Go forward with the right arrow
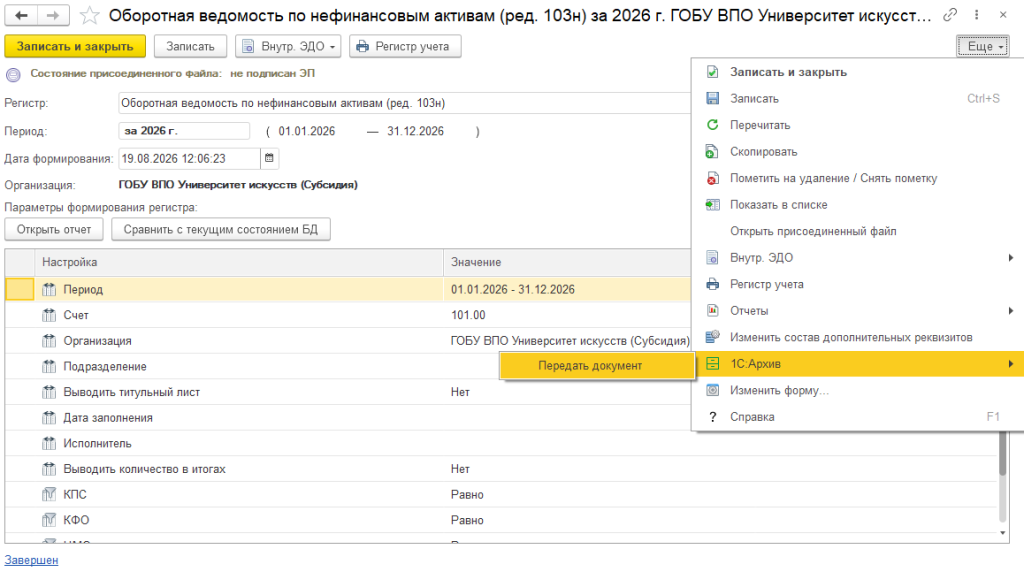This screenshot has width=1024, height=572. click(54, 15)
